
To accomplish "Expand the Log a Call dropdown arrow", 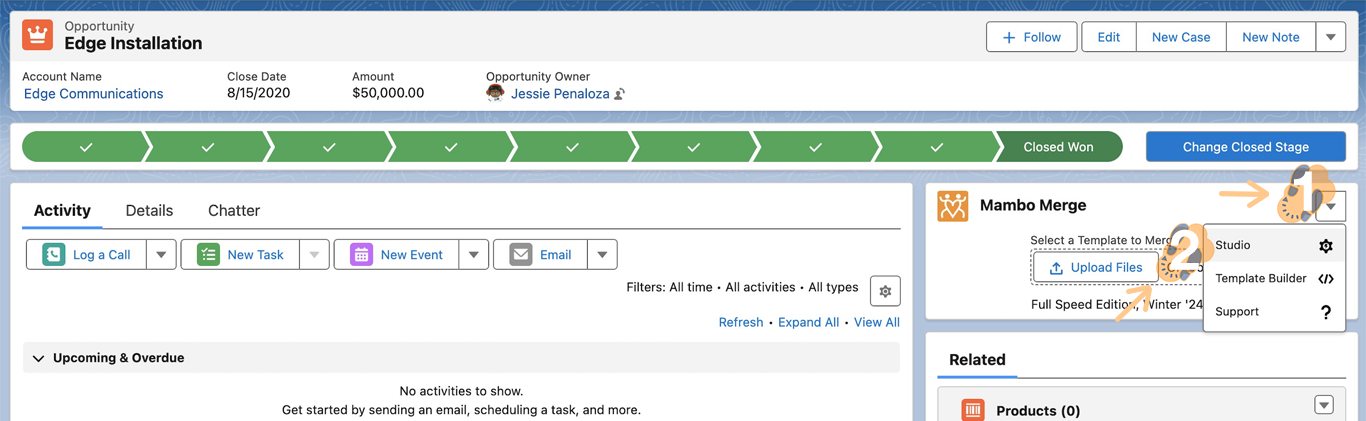I will pos(161,255).
